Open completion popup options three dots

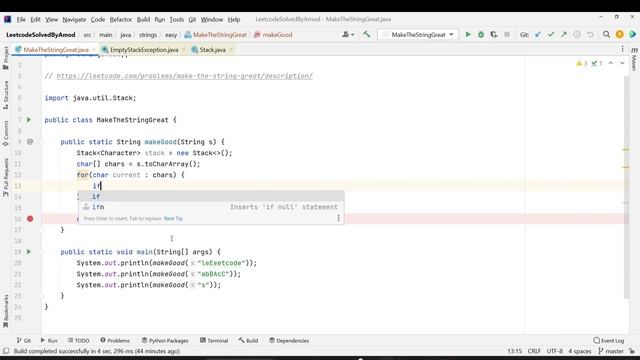pyautogui.click(x=338, y=218)
